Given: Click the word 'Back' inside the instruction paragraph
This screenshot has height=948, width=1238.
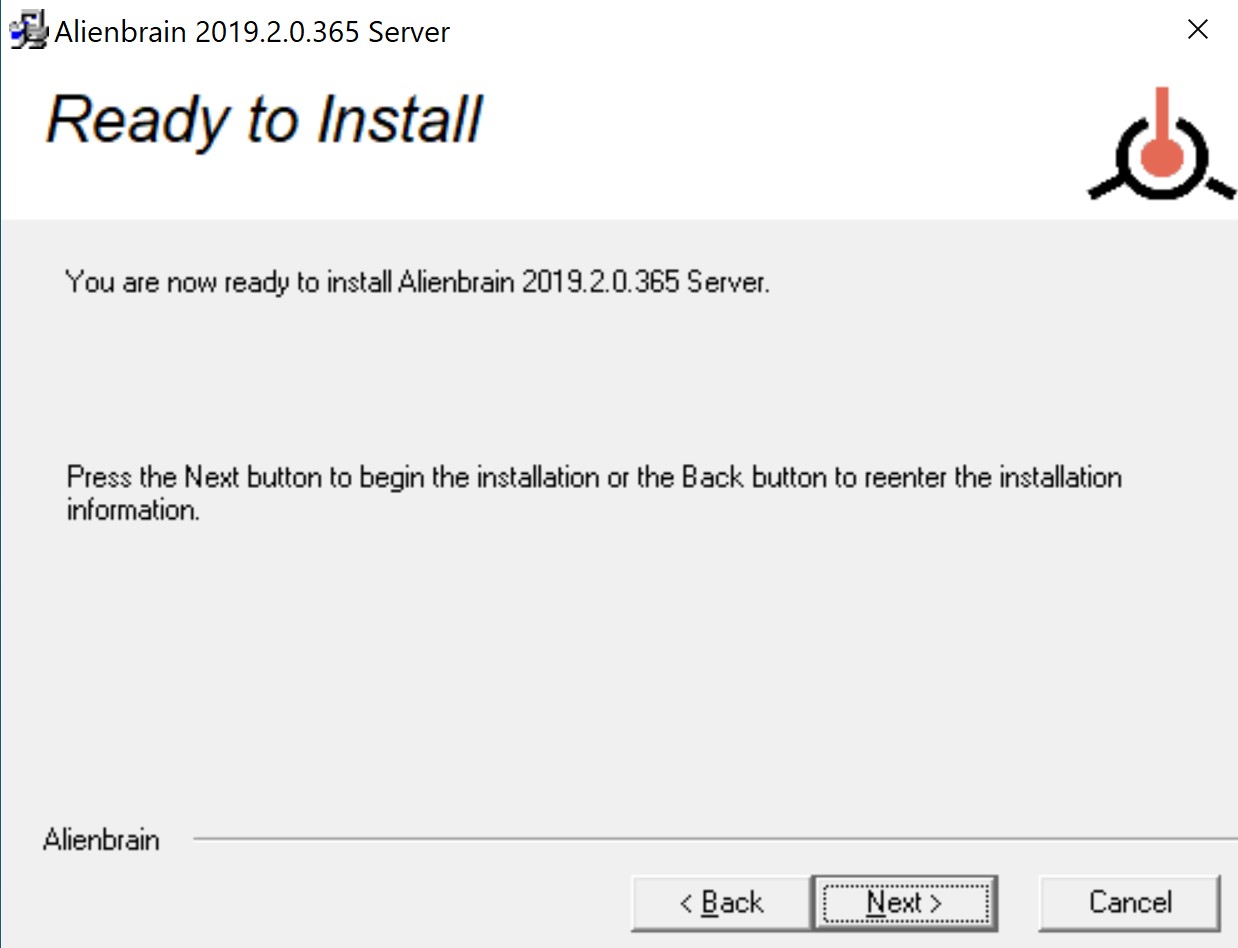Looking at the screenshot, I should pyautogui.click(x=713, y=477).
